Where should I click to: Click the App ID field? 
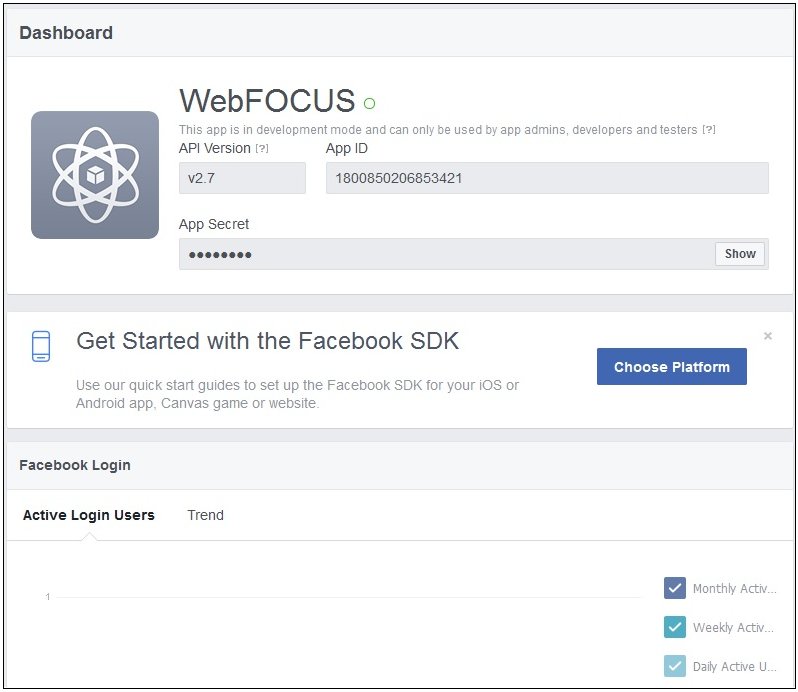pos(547,178)
